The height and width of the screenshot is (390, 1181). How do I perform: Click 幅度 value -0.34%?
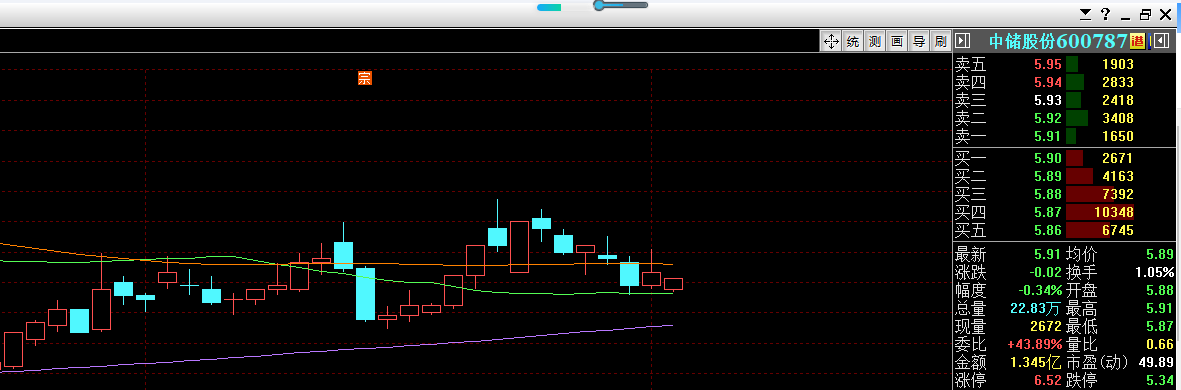click(x=1041, y=291)
